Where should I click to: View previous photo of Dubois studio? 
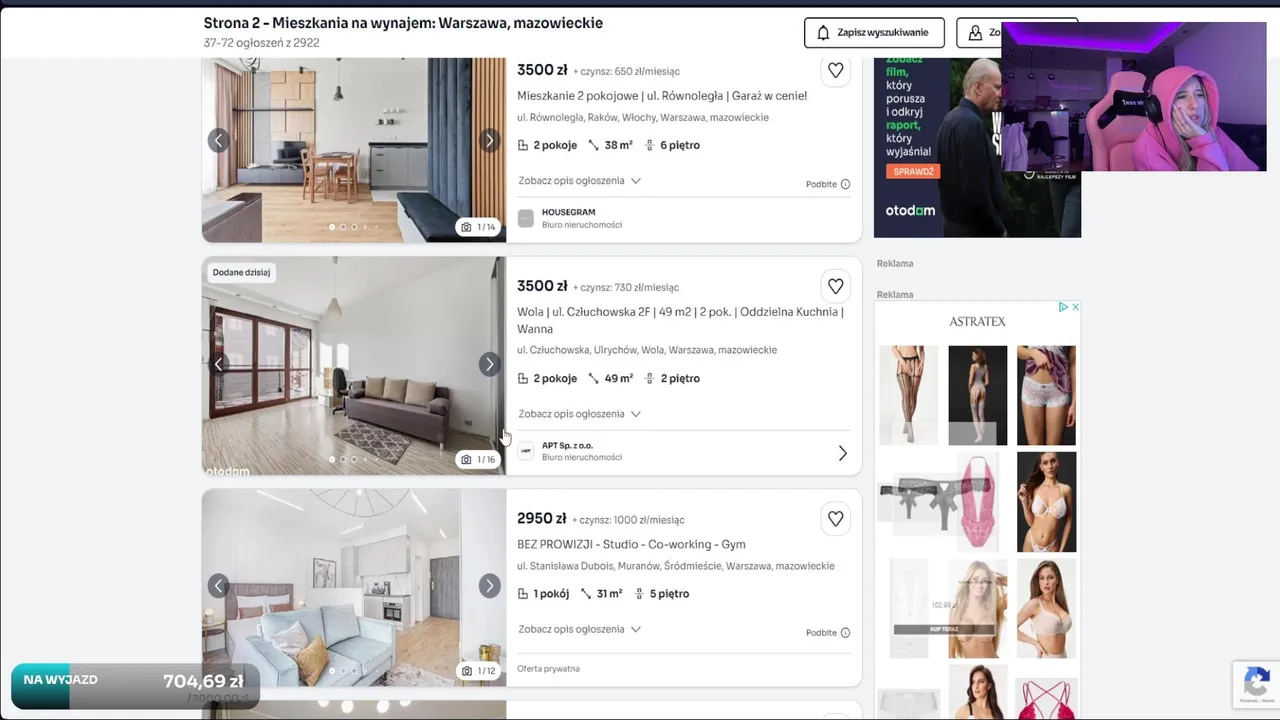(218, 585)
